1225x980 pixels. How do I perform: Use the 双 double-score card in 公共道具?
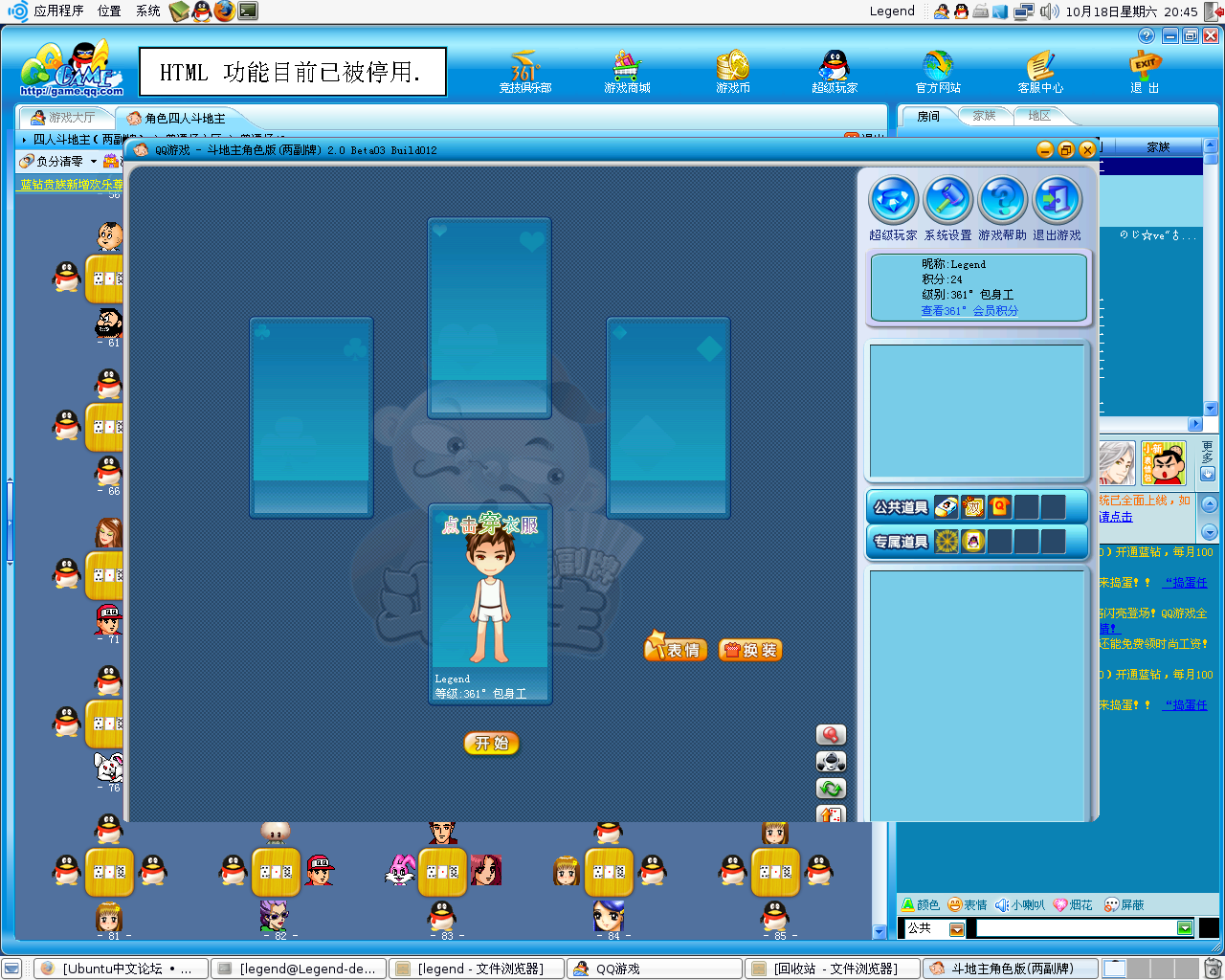[x=972, y=507]
